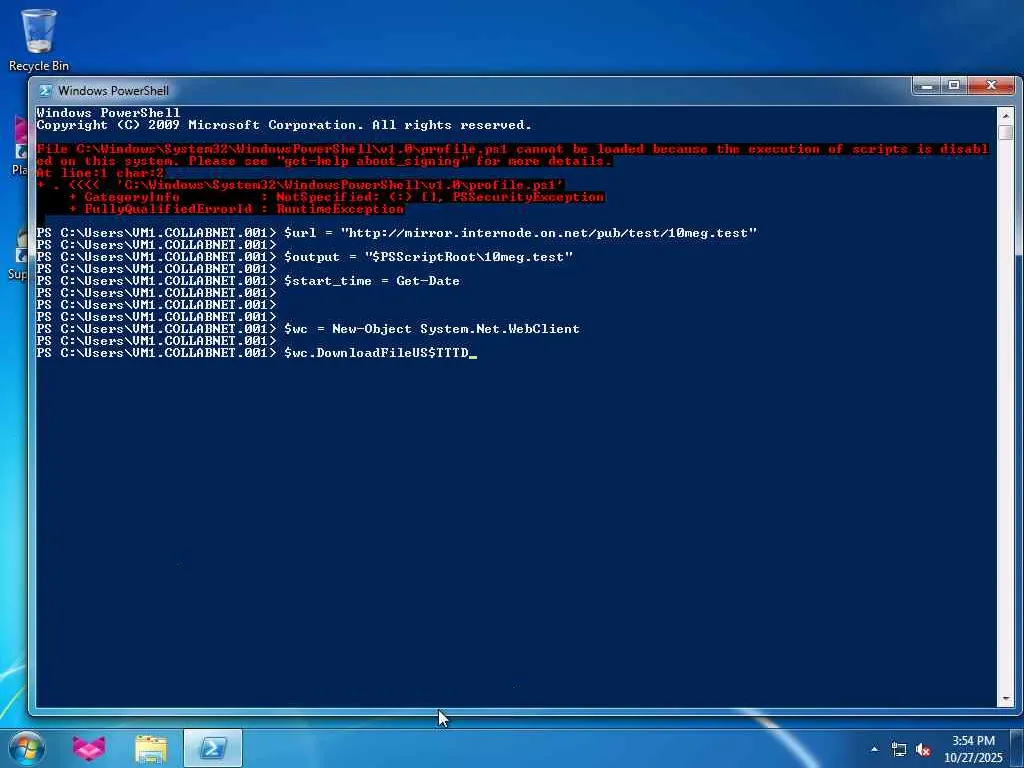Click the Copyright 2009 Microsoft line

click(x=284, y=125)
